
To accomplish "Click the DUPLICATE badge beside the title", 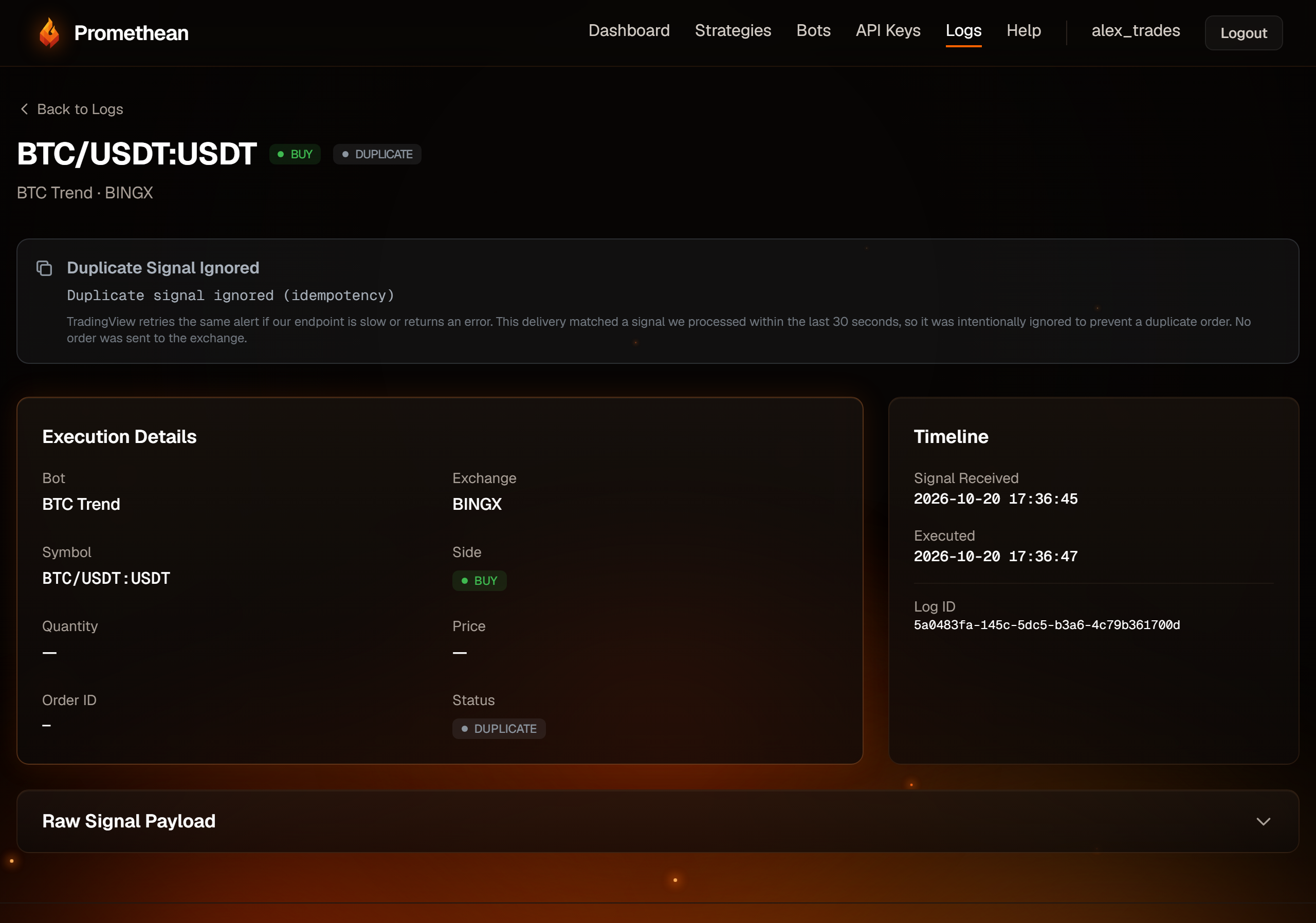I will pyautogui.click(x=377, y=154).
